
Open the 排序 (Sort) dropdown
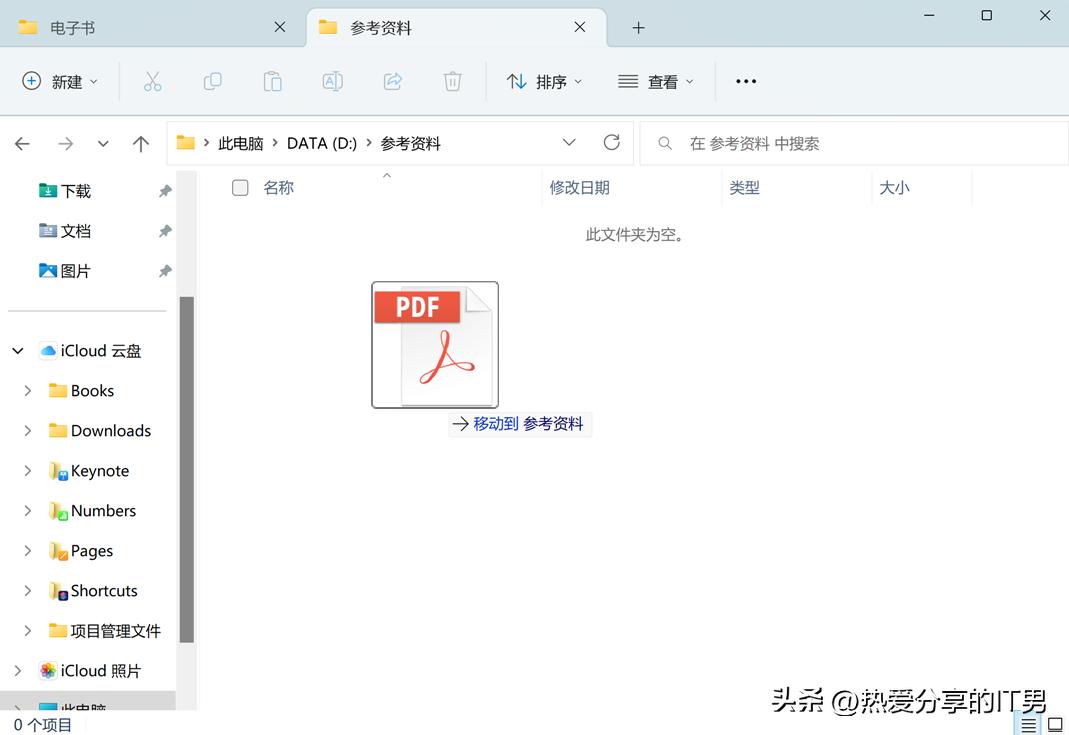click(x=544, y=81)
